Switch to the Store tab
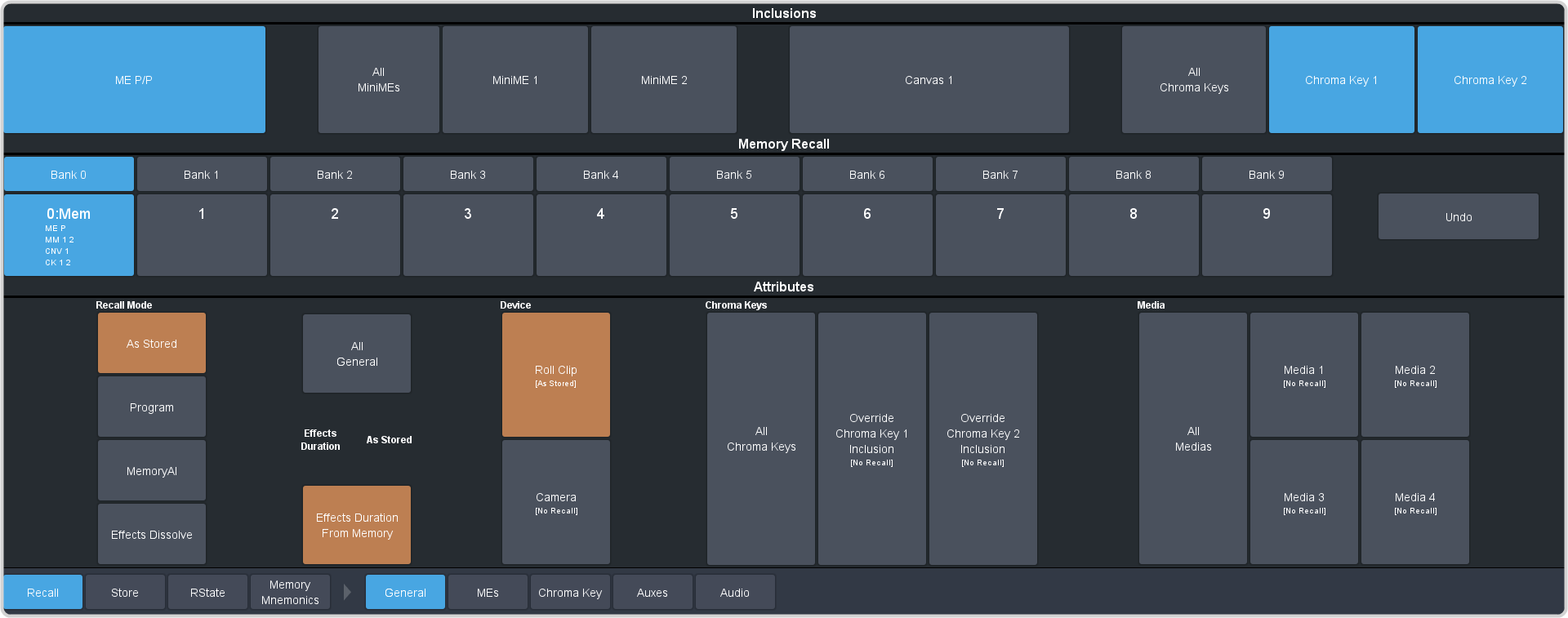Screen dimensions: 1568x618 (x=125, y=593)
